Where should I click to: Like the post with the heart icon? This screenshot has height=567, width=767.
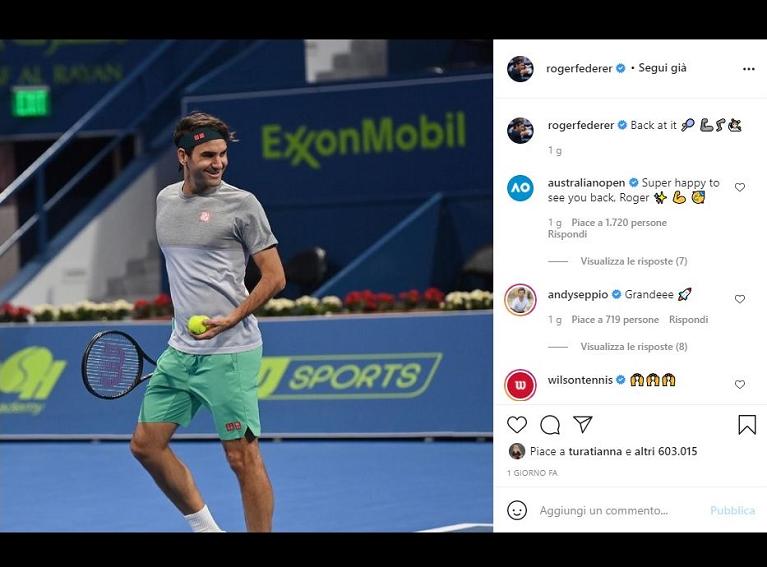coord(517,425)
